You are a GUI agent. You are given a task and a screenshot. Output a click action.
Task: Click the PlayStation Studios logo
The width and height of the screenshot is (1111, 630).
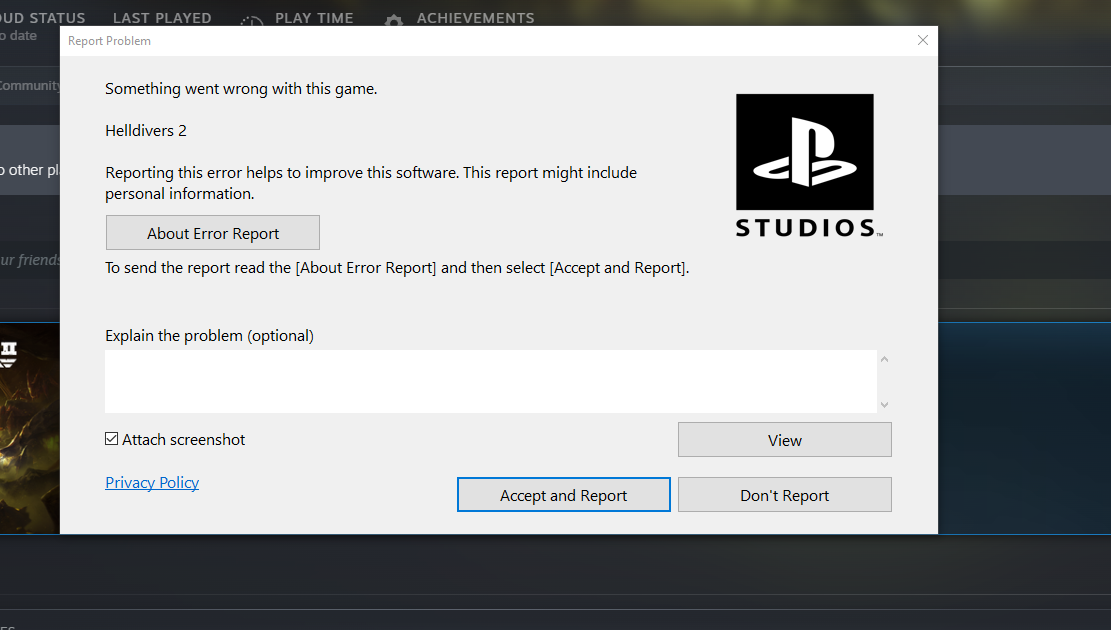(x=808, y=165)
